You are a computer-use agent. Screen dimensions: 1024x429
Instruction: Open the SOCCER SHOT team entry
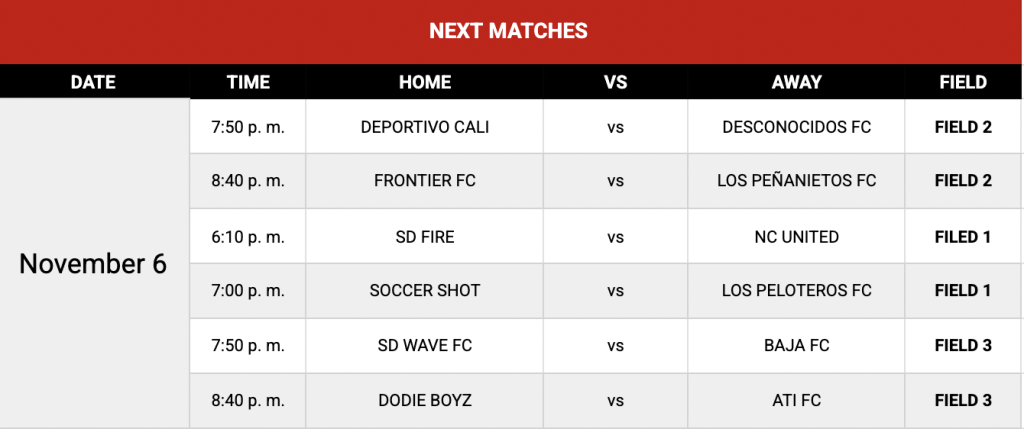[x=425, y=291]
